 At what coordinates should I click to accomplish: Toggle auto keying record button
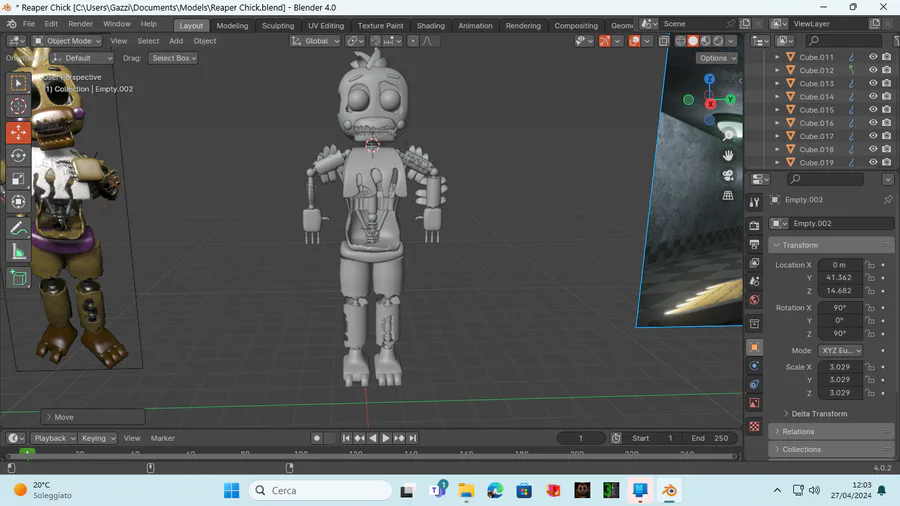click(x=317, y=438)
